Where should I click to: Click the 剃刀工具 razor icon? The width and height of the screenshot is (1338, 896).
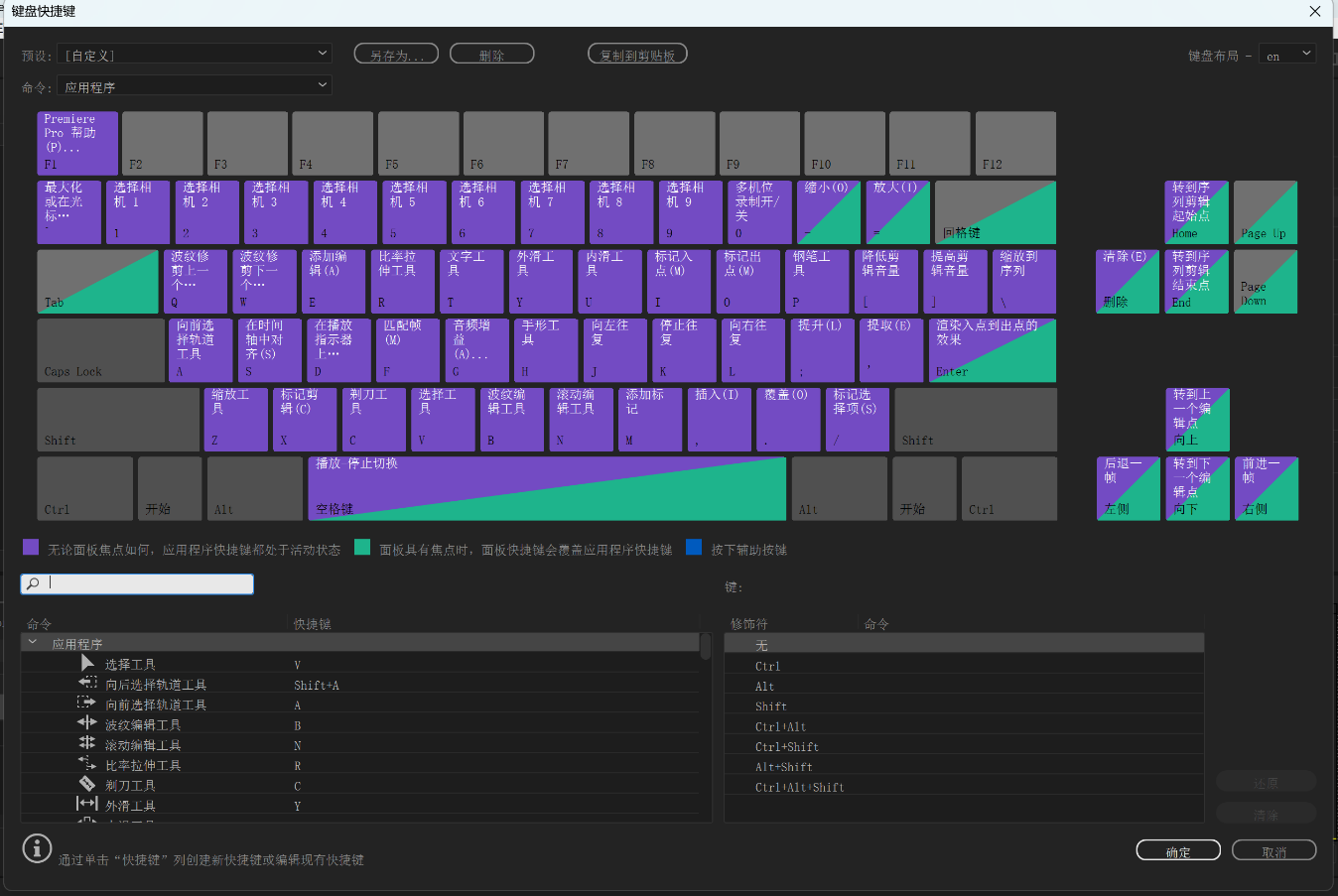(x=87, y=784)
